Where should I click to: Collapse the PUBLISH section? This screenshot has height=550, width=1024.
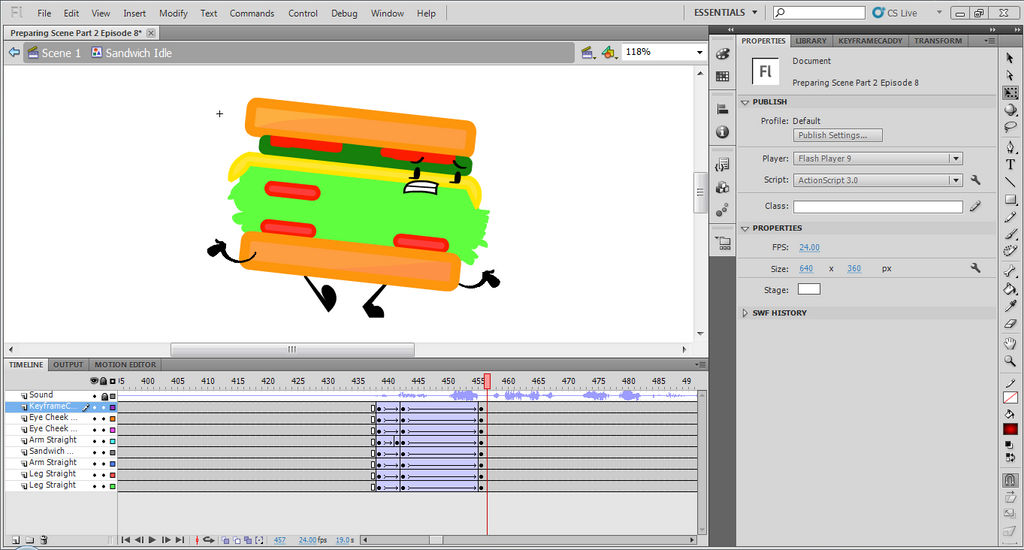(x=745, y=103)
